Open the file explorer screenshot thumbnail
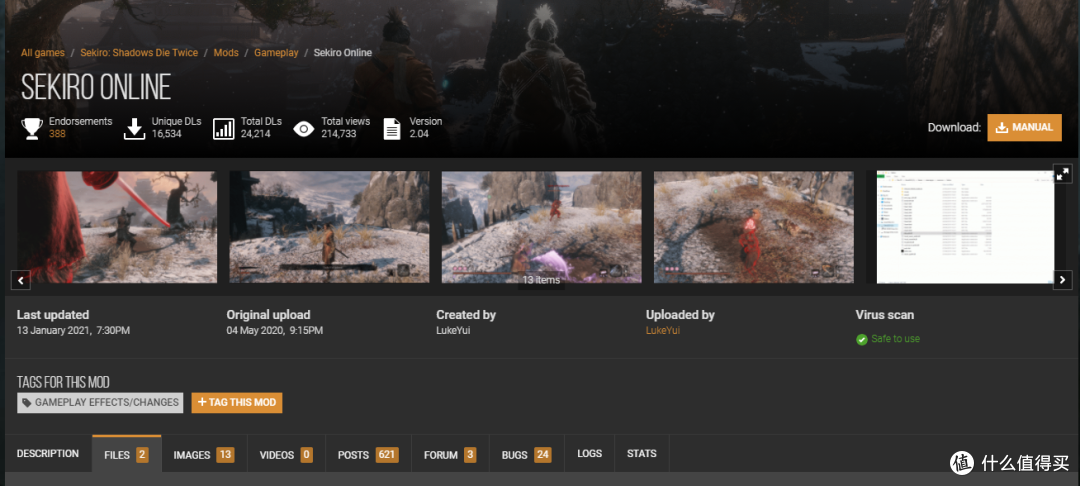 (x=966, y=227)
